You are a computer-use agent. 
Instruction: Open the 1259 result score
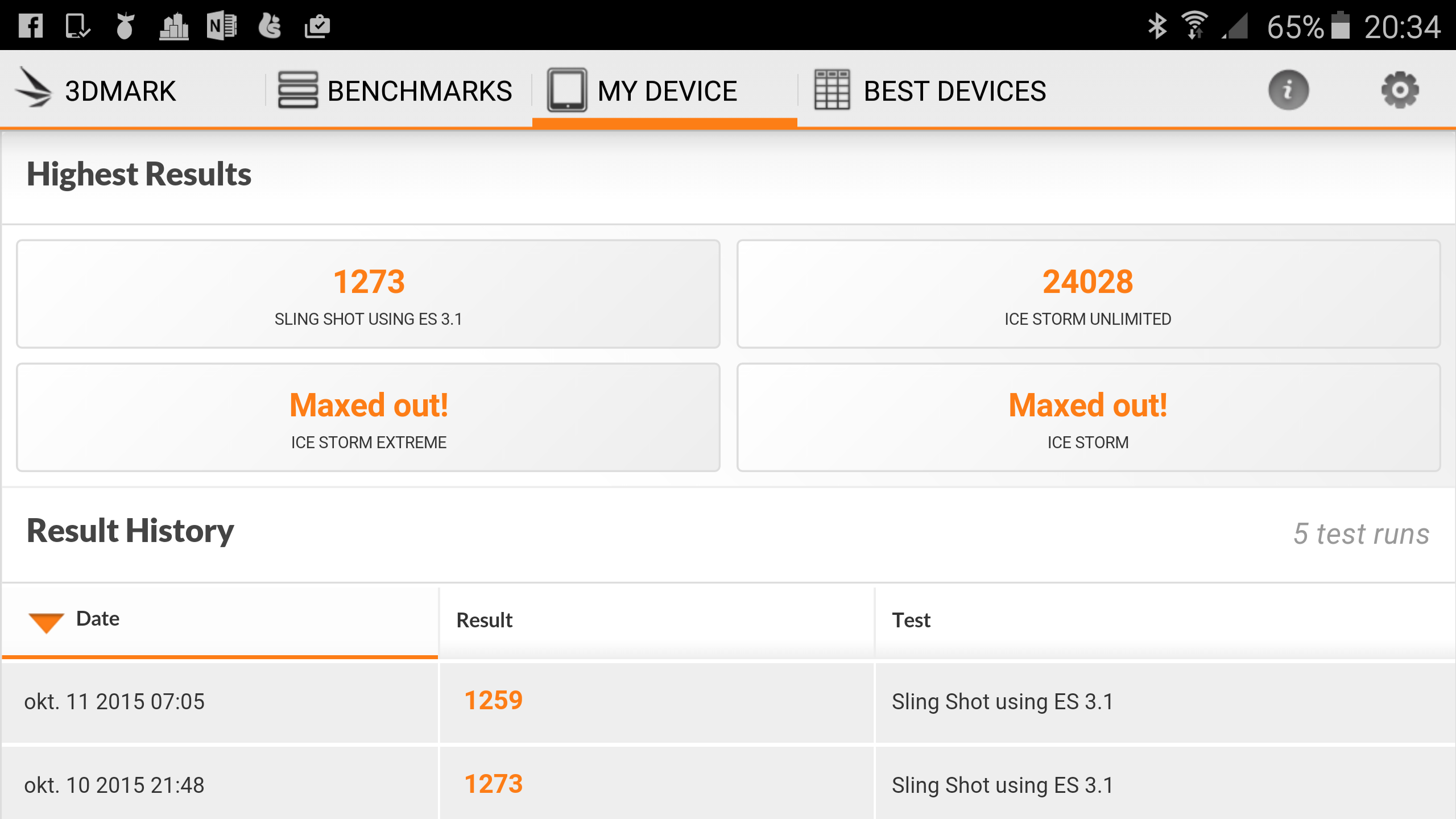(x=493, y=700)
